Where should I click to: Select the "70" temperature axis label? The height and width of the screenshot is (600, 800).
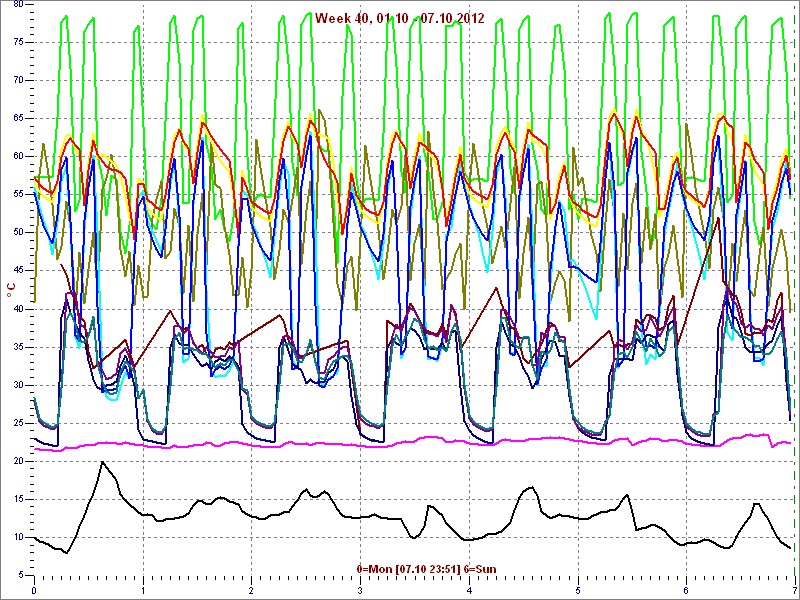point(18,81)
